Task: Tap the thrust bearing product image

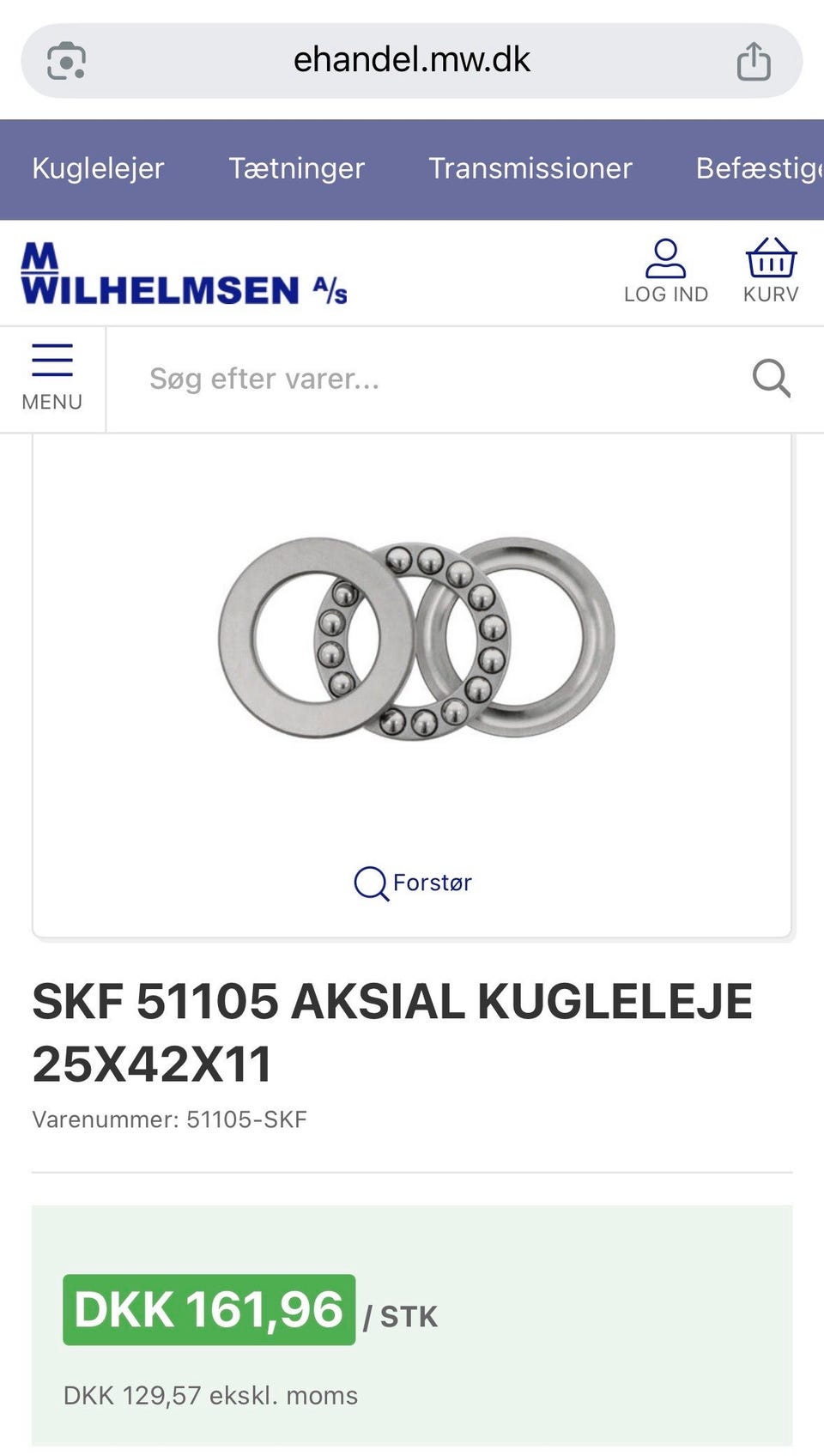Action: 416,638
